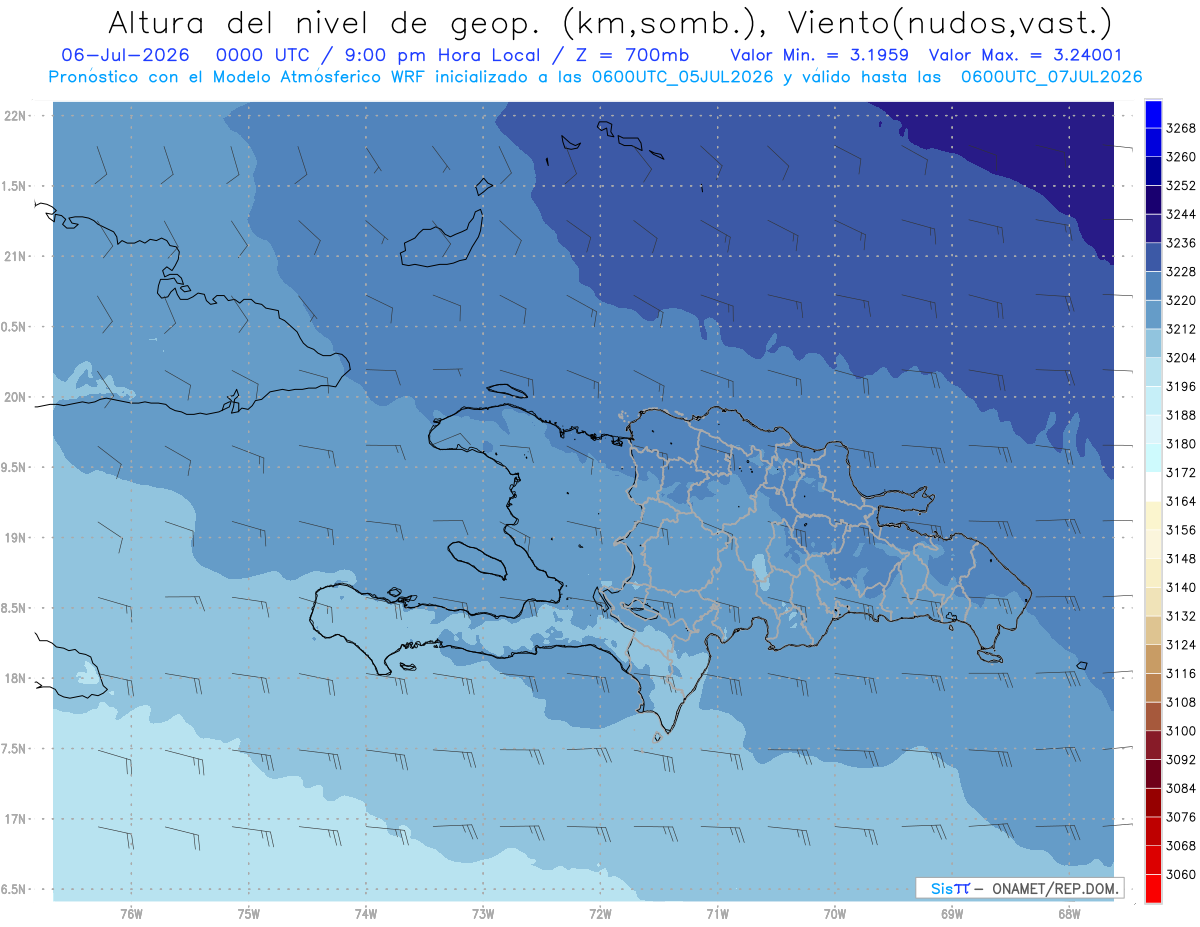Image resolution: width=1200 pixels, height=927 pixels.
Task: Click the 68W longitude label
Action: pyautogui.click(x=1069, y=914)
